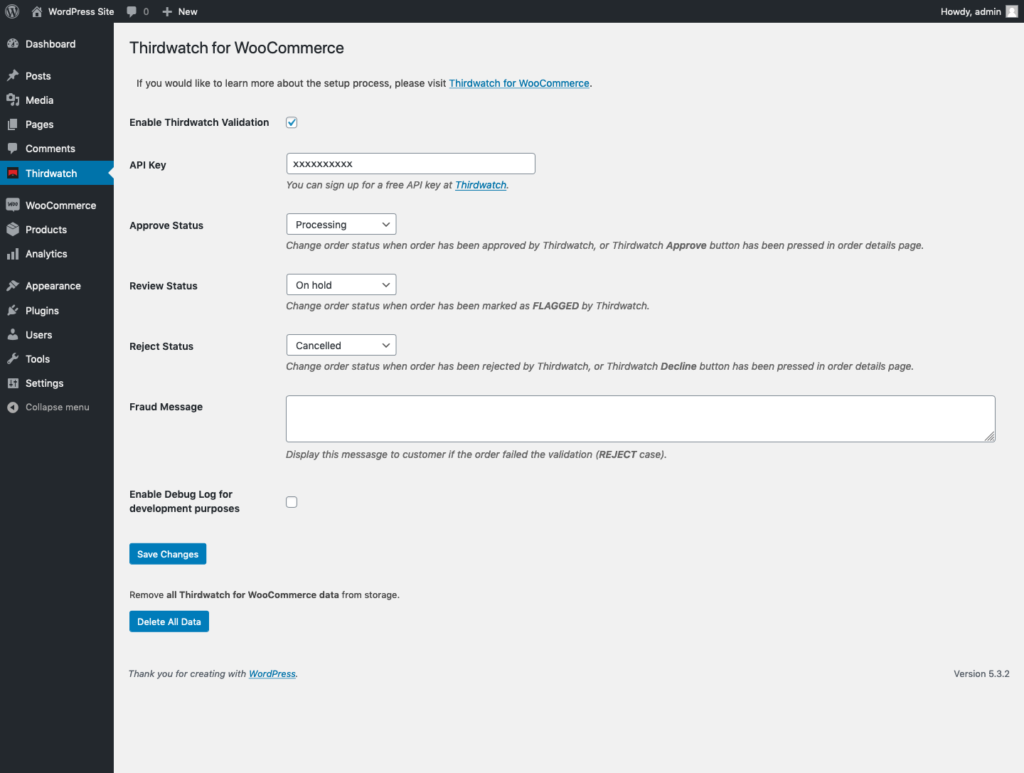The image size is (1024, 773).
Task: Disable the Enable Thirdwatch Validation checkbox
Action: [x=292, y=122]
